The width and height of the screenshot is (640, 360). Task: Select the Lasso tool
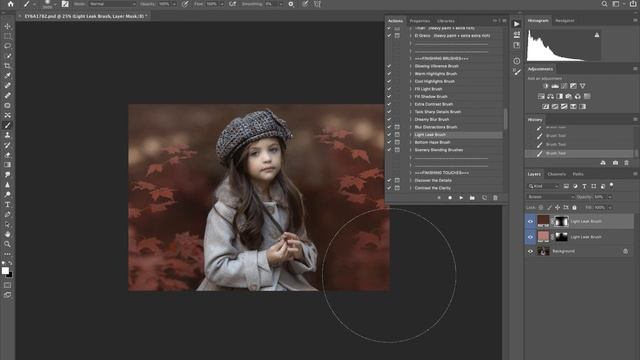tap(7, 46)
